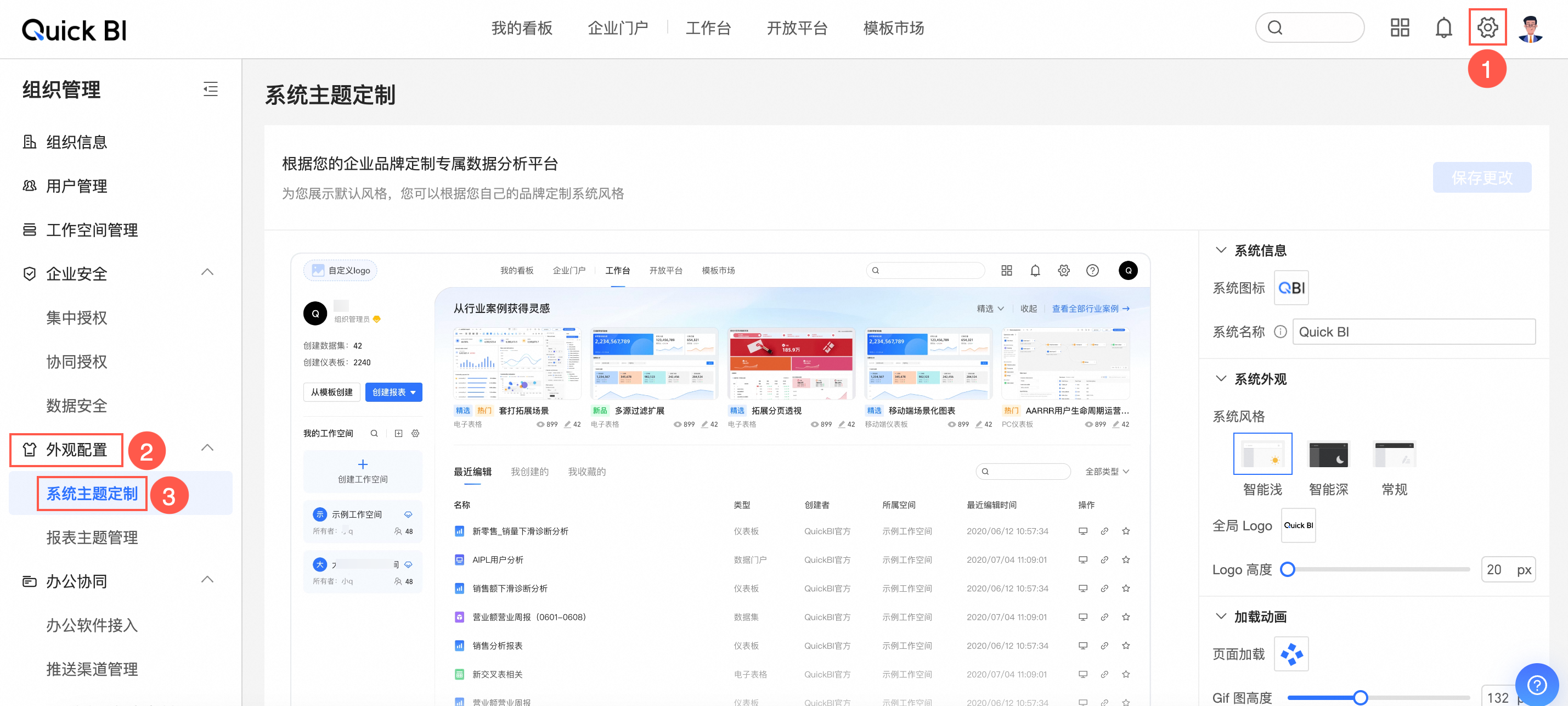Viewport: 1568px width, 706px height.
Task: Collapse the 组织管理 sidebar menu icon
Action: (210, 89)
